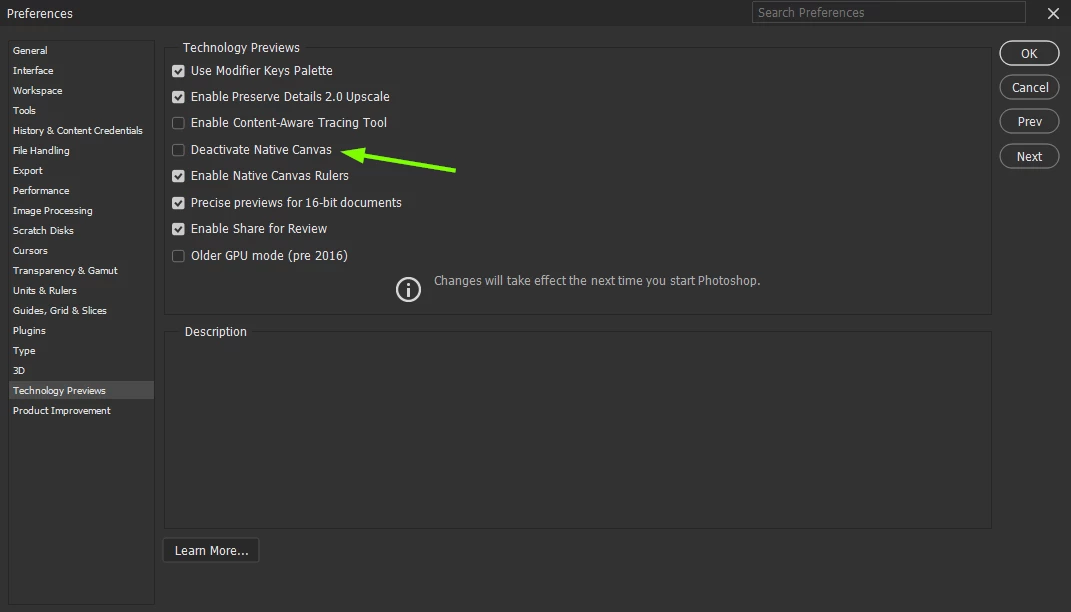This screenshot has width=1071, height=612.
Task: Go to Workspace preferences
Action: 81,90
